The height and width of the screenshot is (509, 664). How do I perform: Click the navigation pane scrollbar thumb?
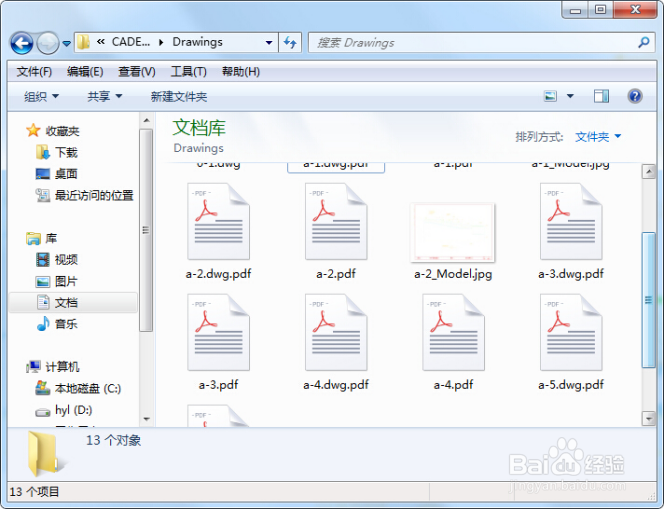[x=147, y=230]
